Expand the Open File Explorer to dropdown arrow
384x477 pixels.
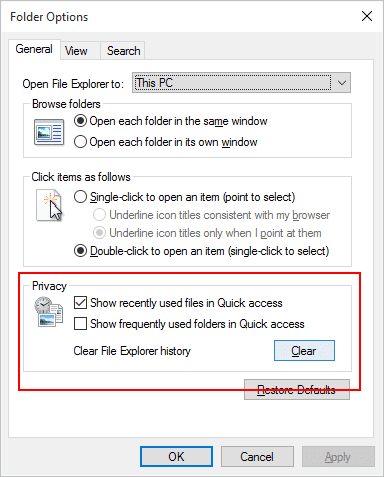(342, 83)
